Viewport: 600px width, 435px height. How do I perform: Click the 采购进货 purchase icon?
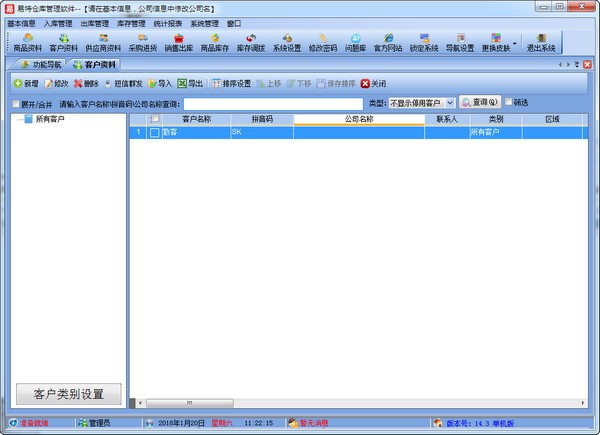[x=142, y=42]
